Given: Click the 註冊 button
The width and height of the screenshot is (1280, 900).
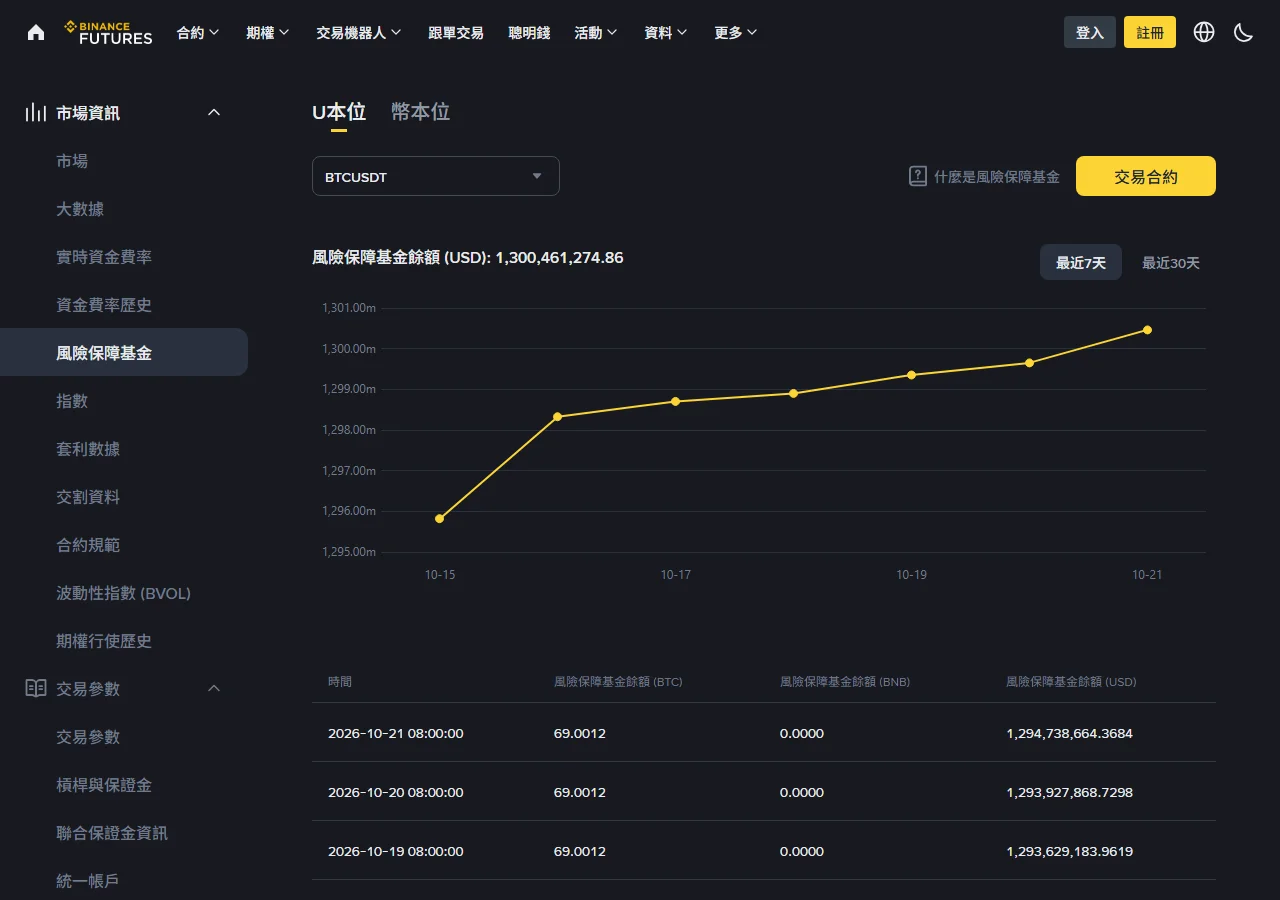Looking at the screenshot, I should point(1150,32).
